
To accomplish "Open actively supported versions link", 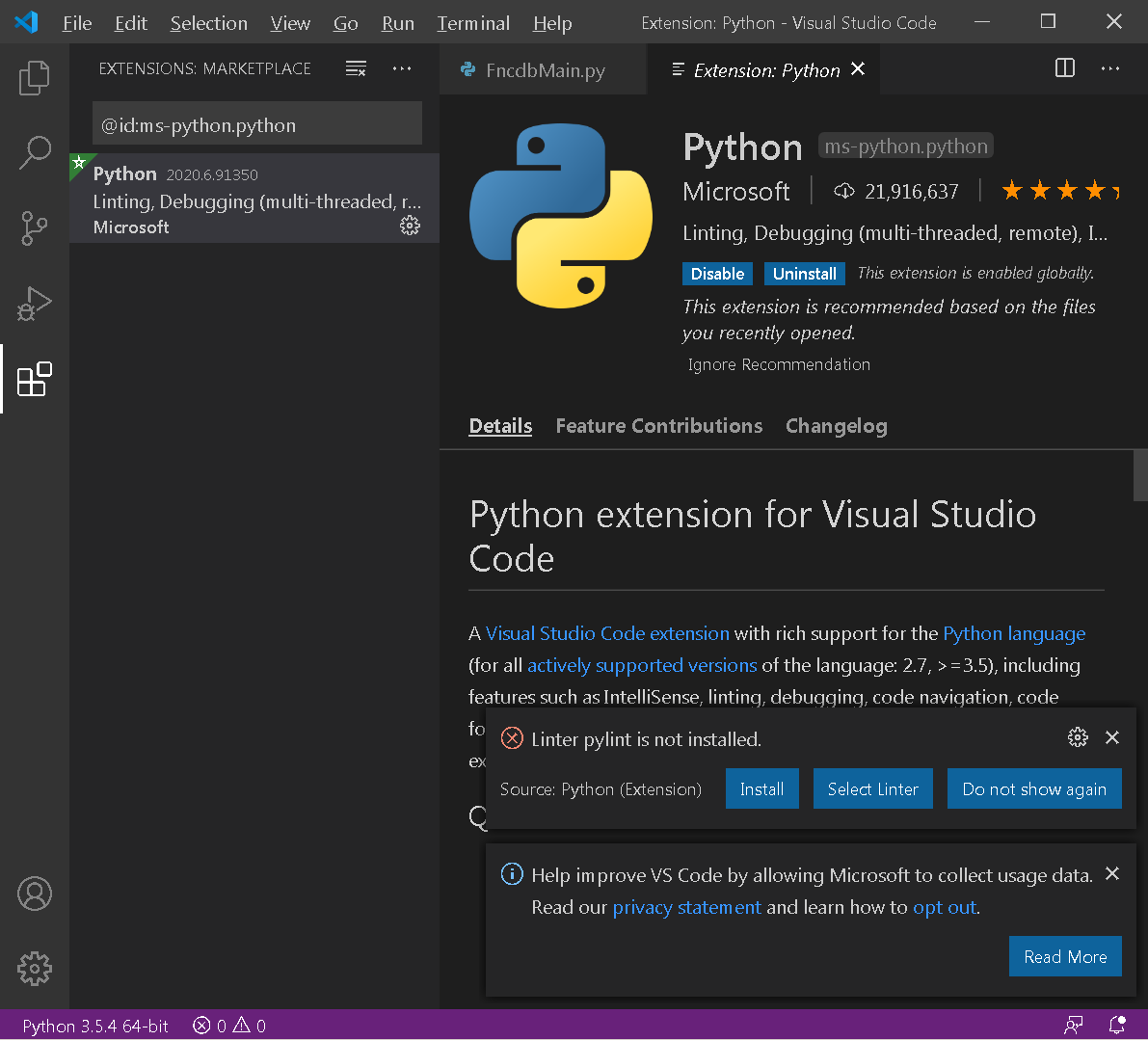I will point(642,665).
